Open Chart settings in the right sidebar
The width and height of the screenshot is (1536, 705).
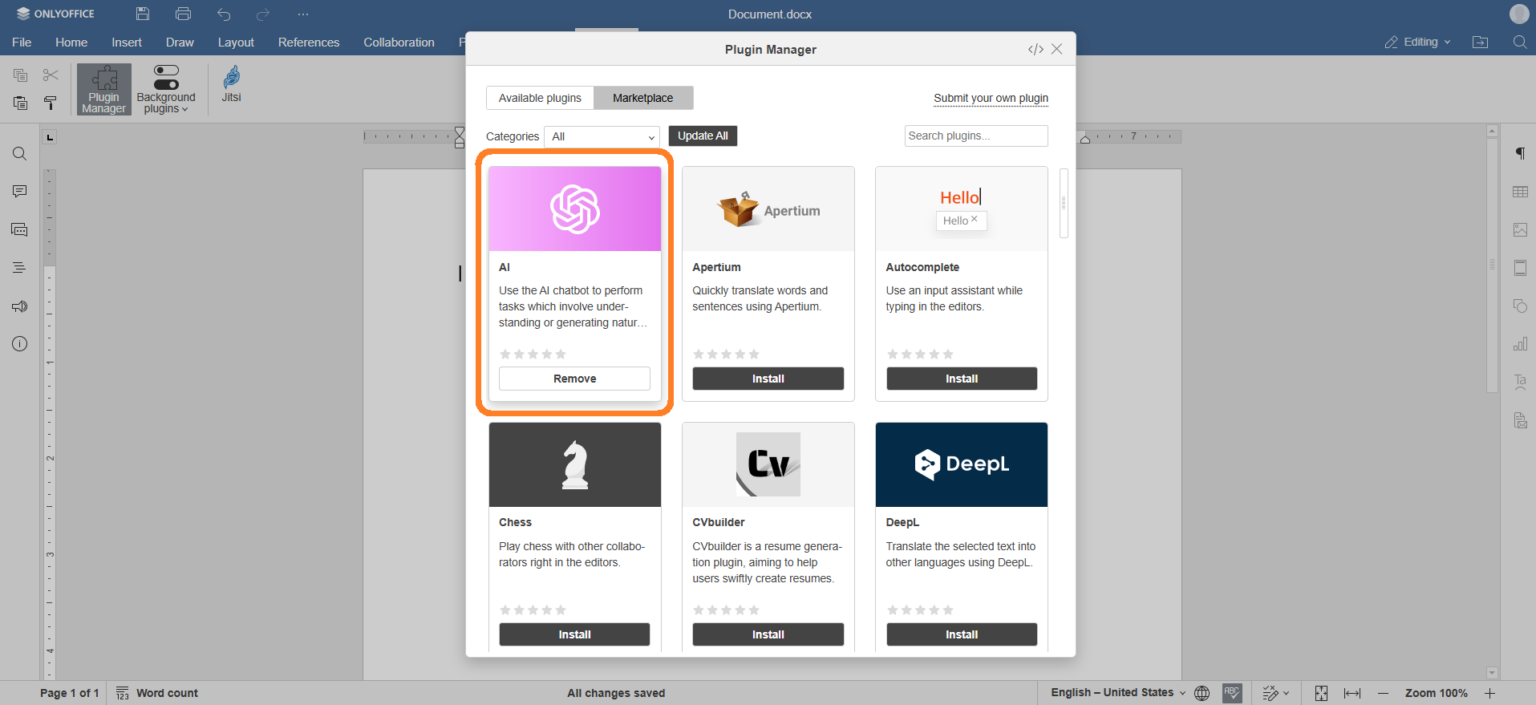1520,343
